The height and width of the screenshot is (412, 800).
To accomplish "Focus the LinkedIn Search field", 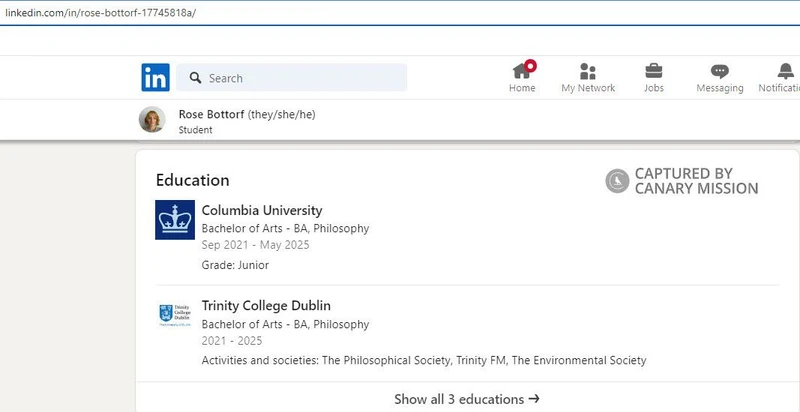I will coord(292,78).
